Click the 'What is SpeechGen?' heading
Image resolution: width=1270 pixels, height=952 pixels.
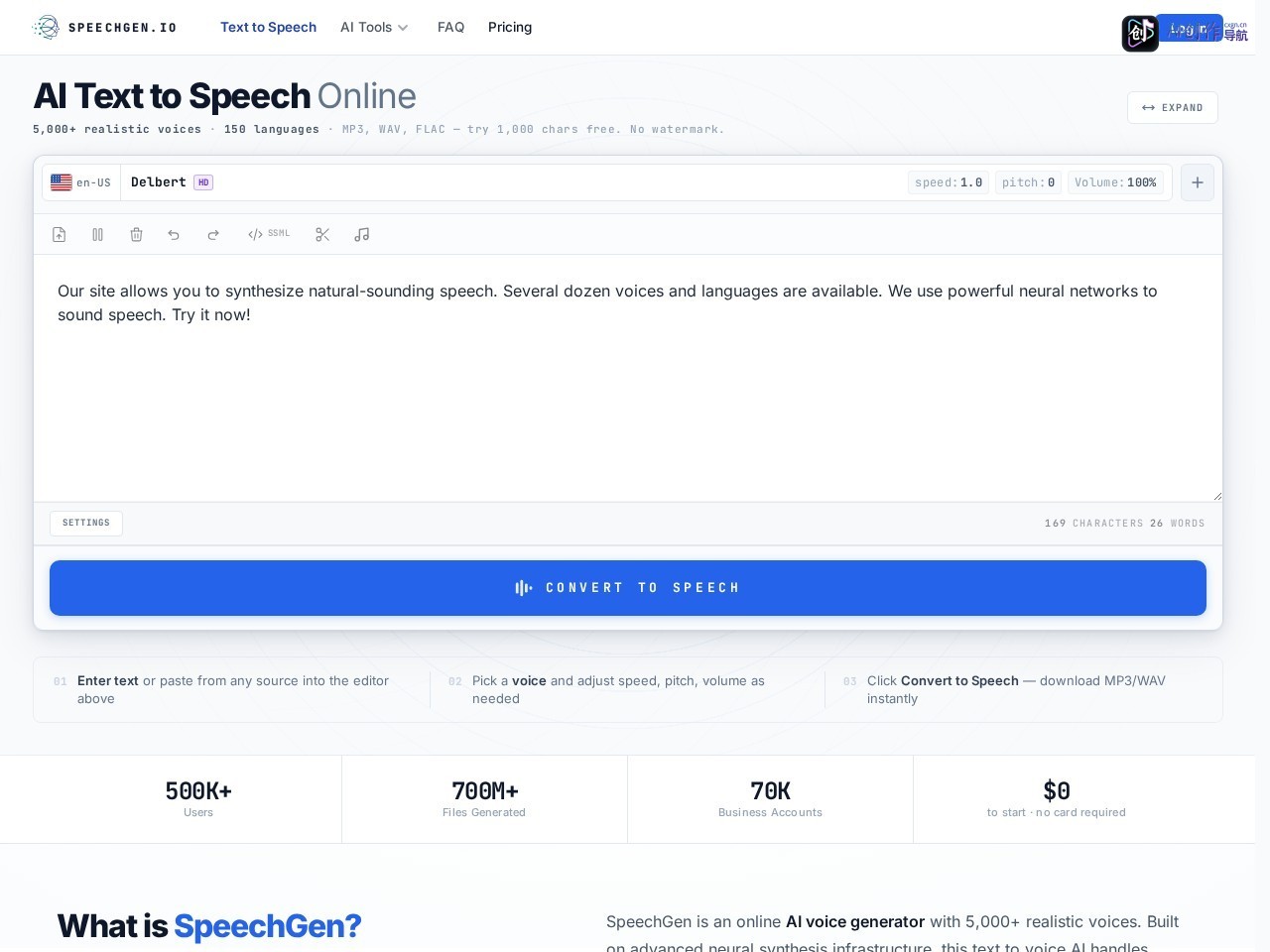(x=209, y=926)
